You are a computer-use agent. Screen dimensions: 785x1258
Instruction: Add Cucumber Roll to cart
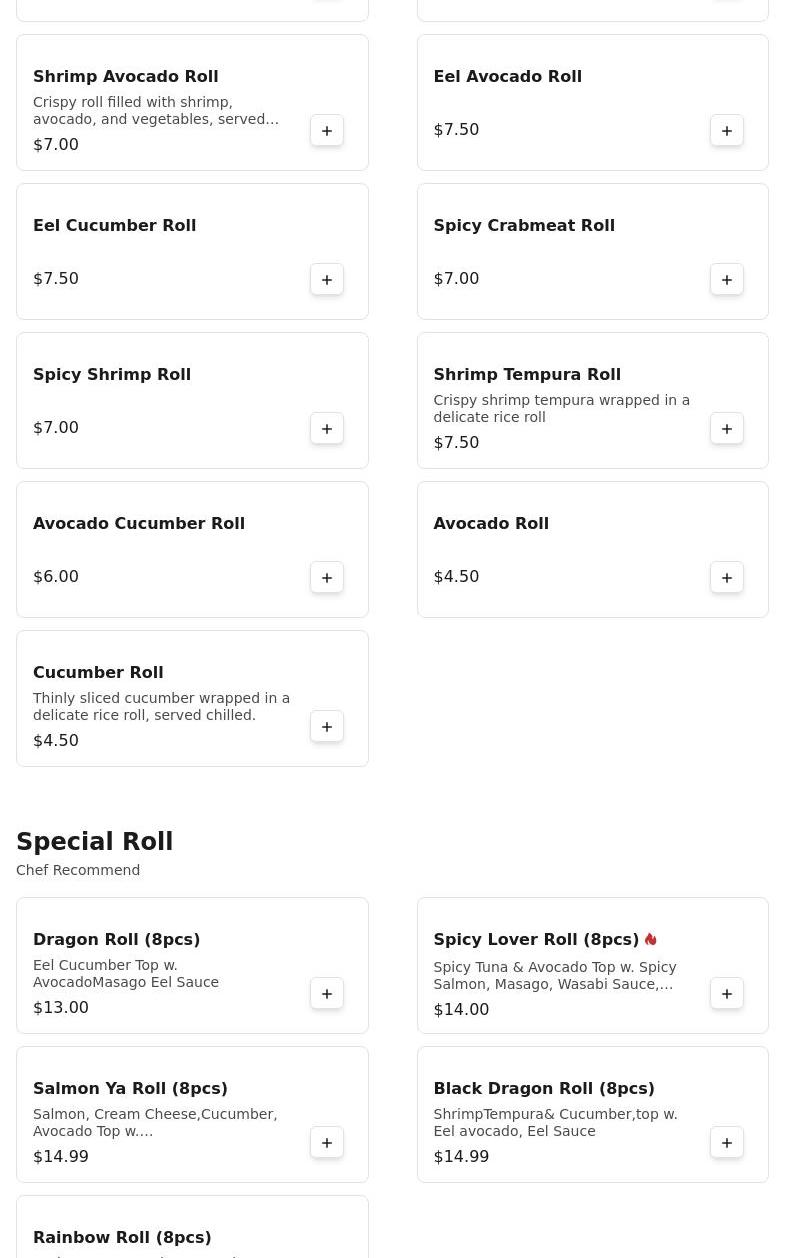327,727
